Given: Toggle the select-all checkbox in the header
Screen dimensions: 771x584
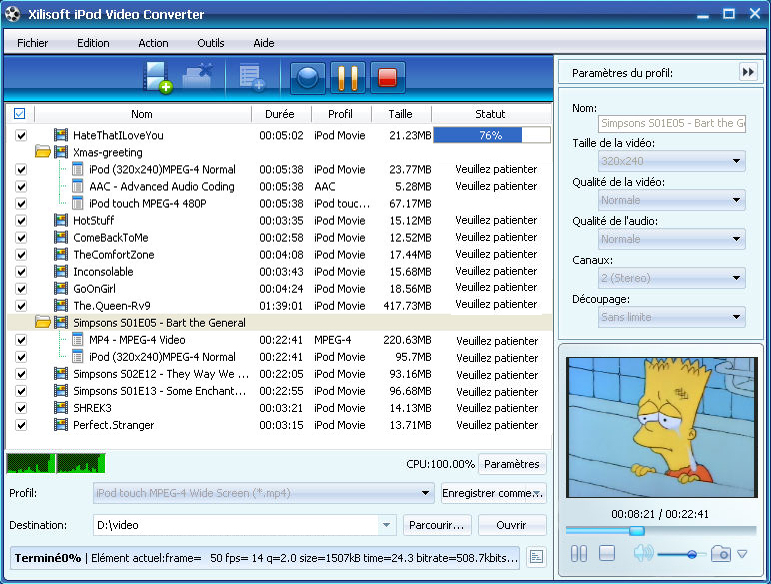Looking at the screenshot, I should pyautogui.click(x=20, y=114).
